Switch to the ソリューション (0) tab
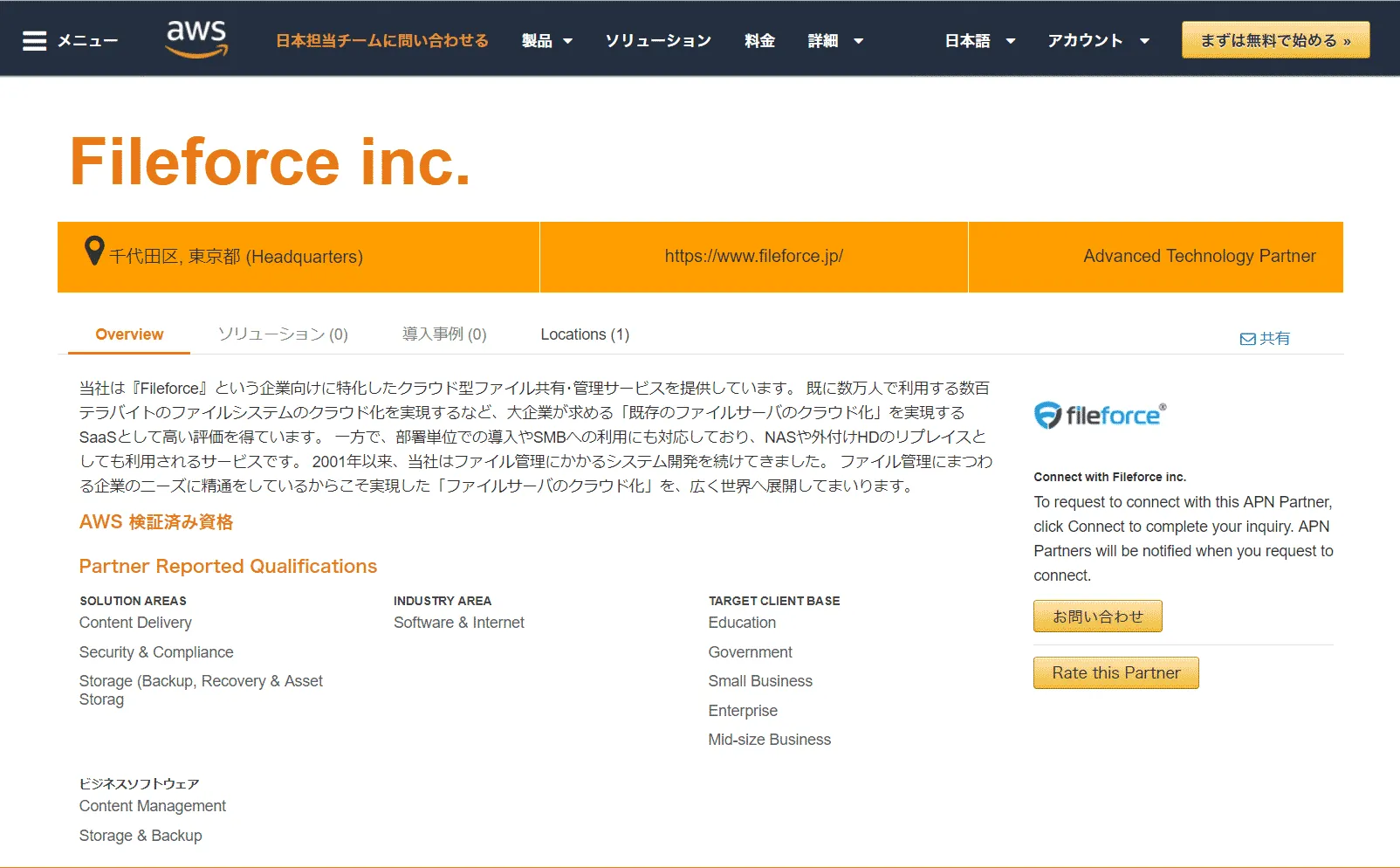The height and width of the screenshot is (868, 1400). pos(283,334)
